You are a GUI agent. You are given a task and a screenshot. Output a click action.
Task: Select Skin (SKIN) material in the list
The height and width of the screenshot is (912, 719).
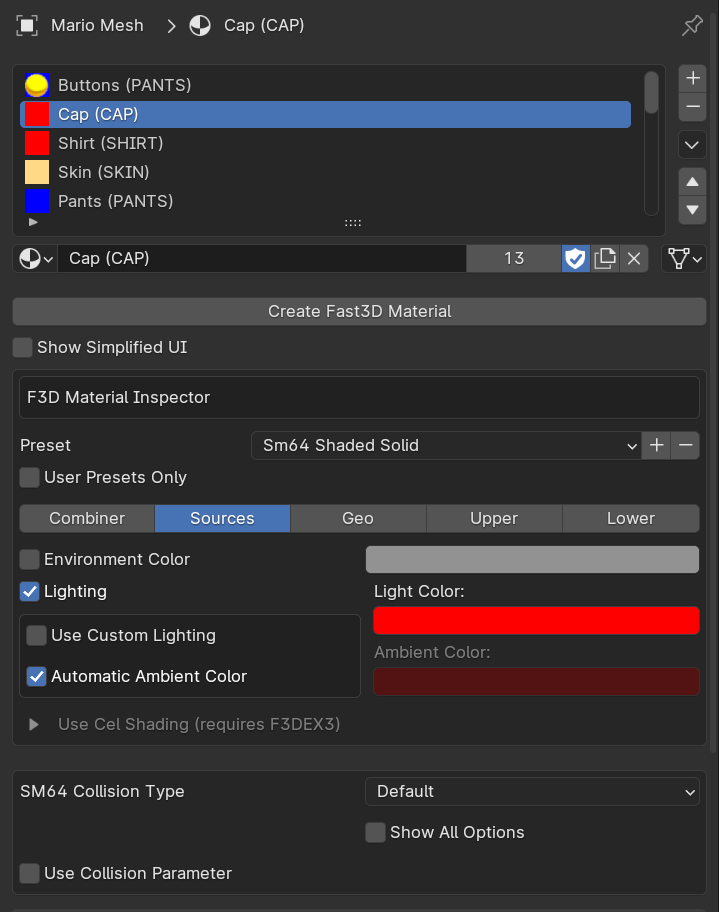click(325, 172)
